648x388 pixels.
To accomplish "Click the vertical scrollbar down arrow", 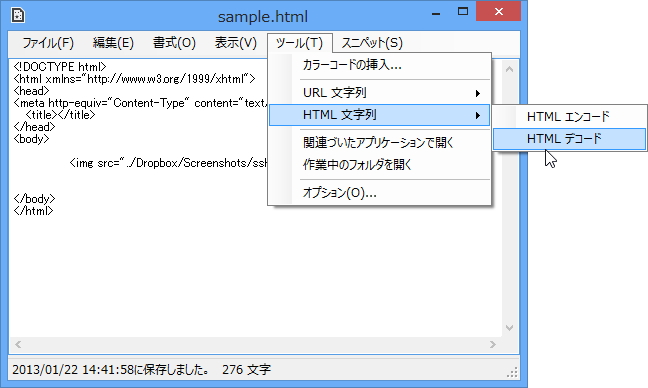I will (x=510, y=328).
